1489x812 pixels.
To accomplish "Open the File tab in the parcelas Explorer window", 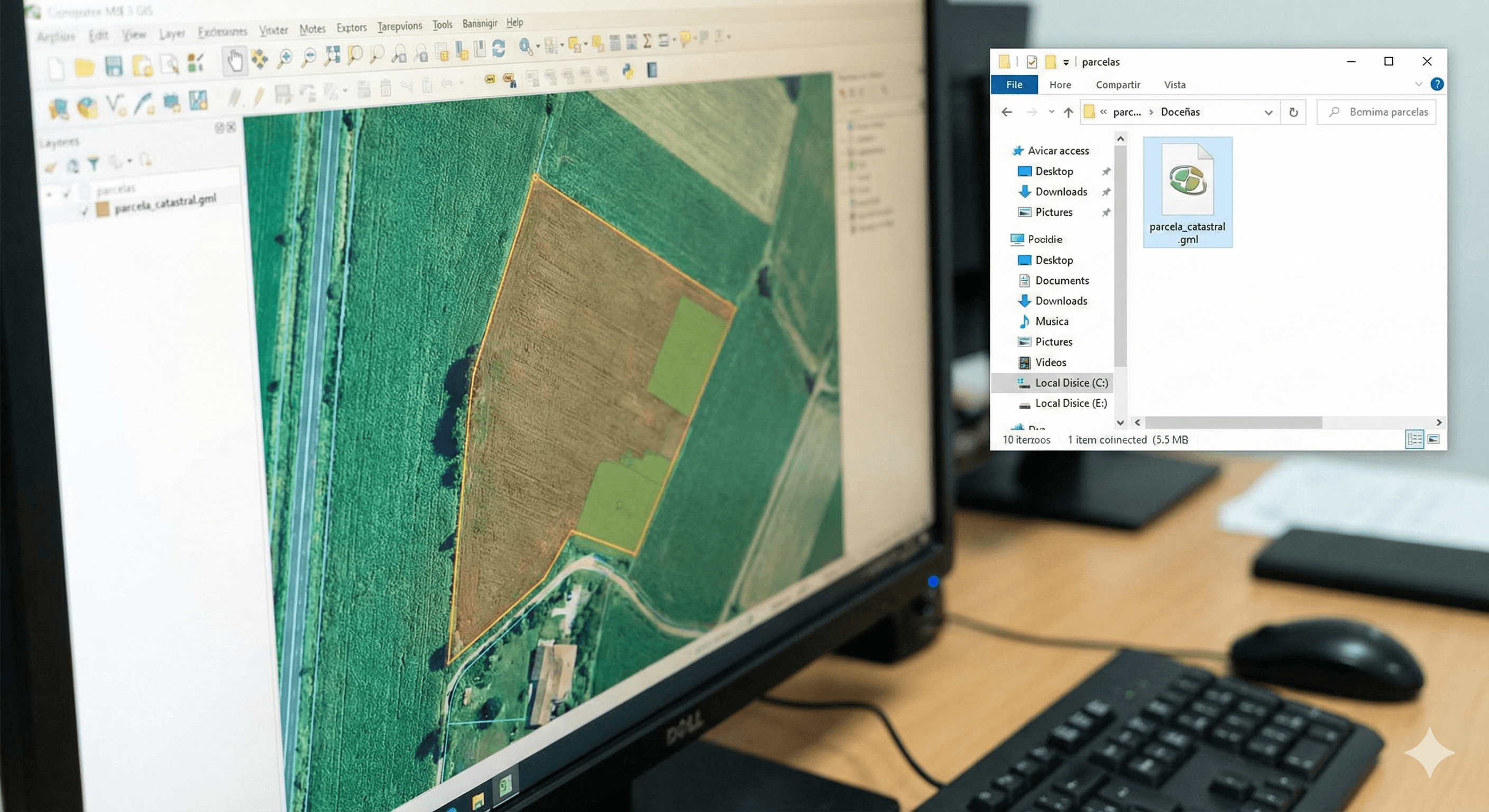I will (x=1014, y=85).
